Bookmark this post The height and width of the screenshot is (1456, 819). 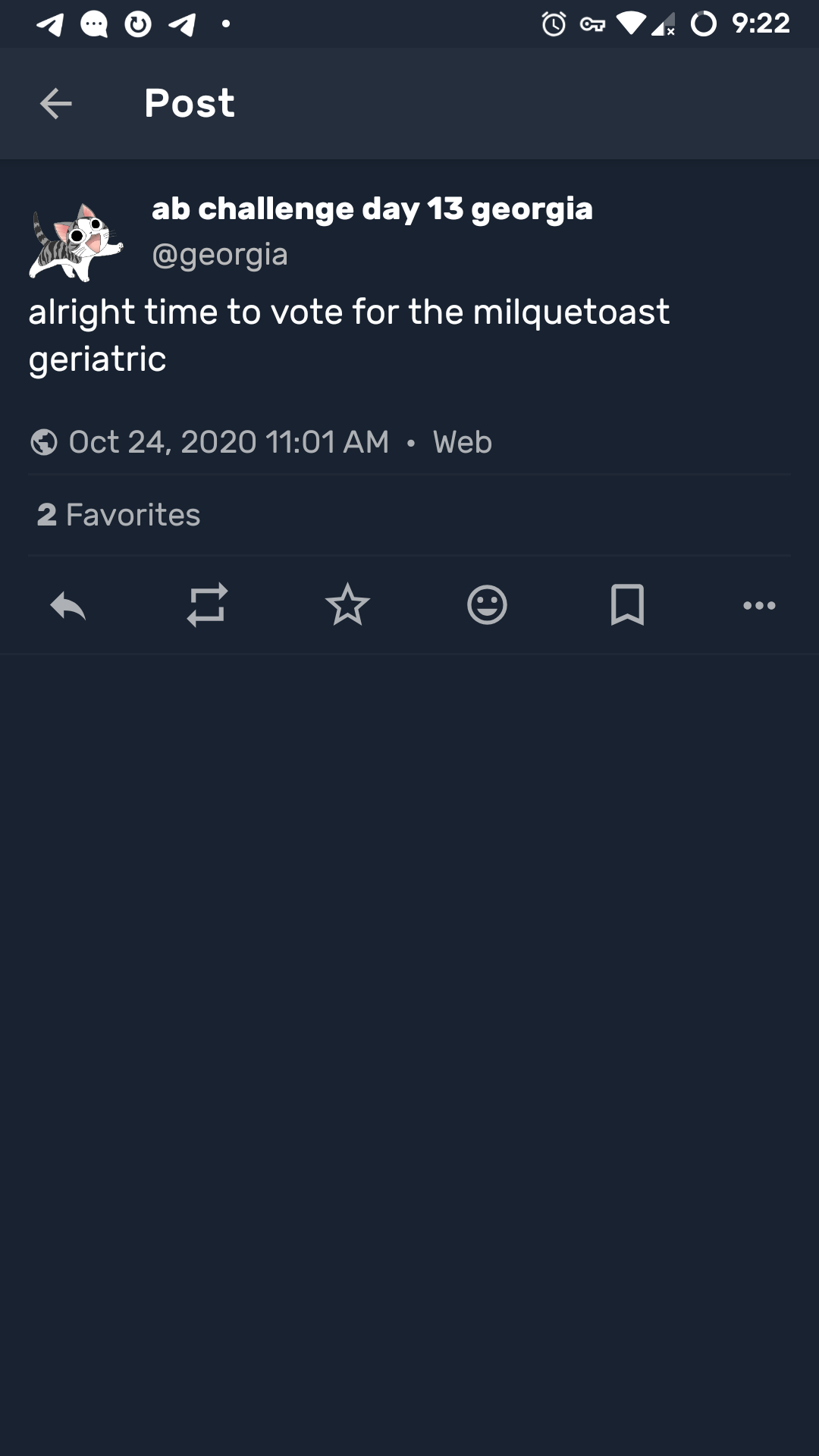click(x=627, y=605)
